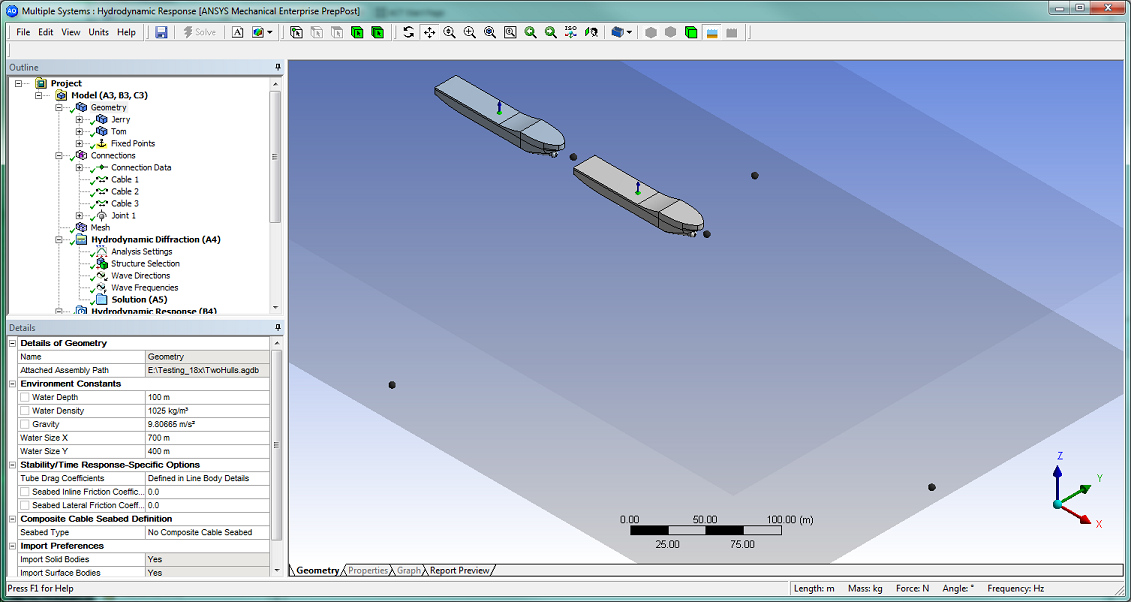The width and height of the screenshot is (1131, 602).
Task: Tick the Water Depth parameter checkbox
Action: pos(24,398)
